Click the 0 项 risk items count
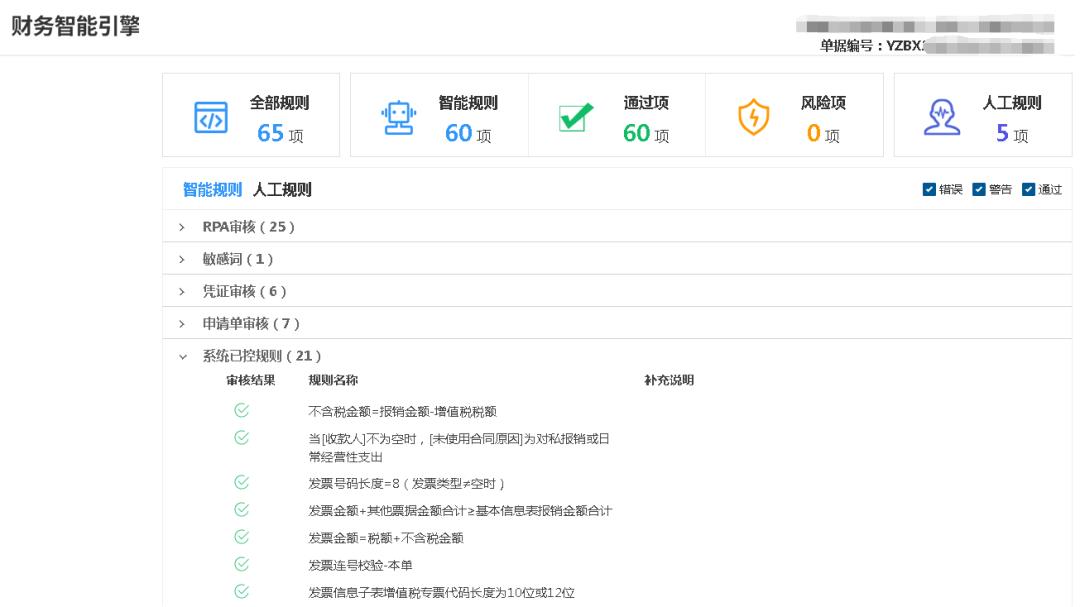Screen dimensions: 1080x607 [x=822, y=133]
